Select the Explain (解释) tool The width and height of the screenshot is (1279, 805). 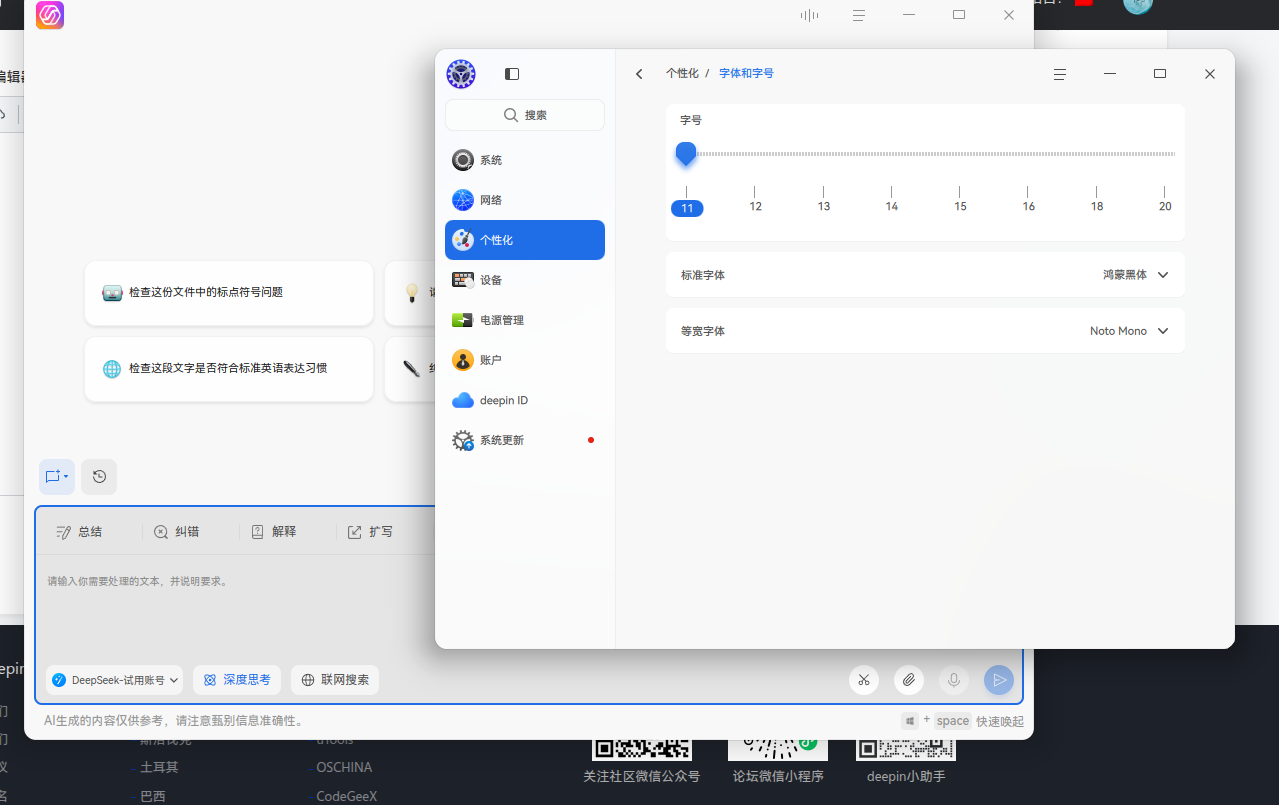point(273,532)
